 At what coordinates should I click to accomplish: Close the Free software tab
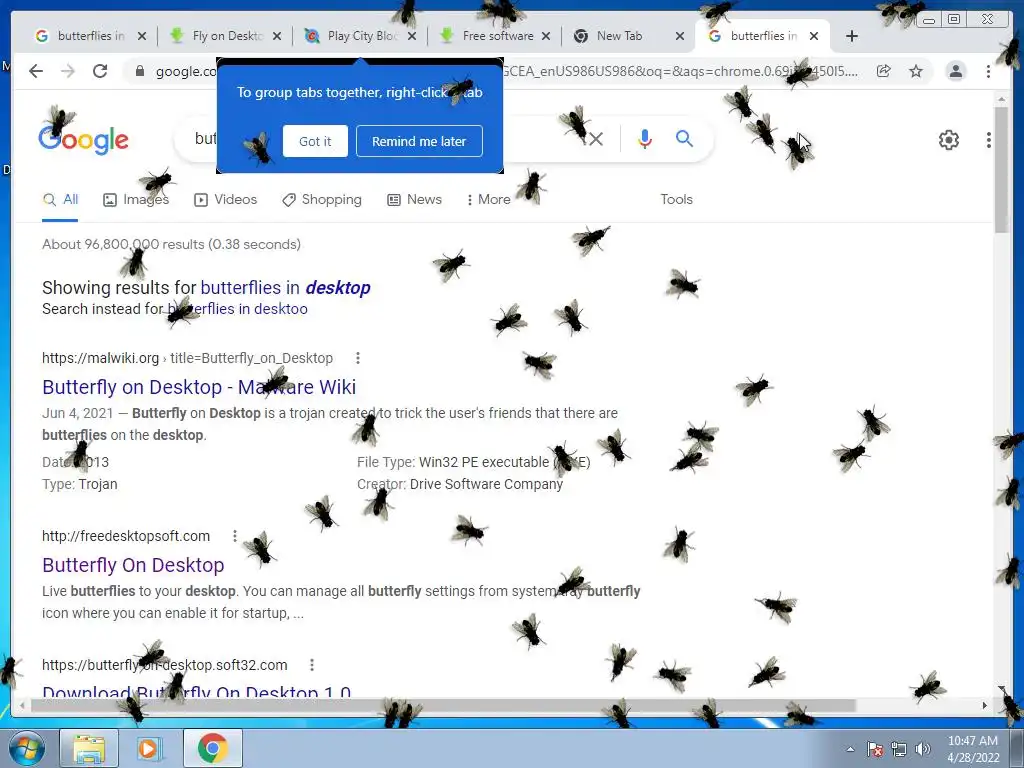[x=546, y=37]
